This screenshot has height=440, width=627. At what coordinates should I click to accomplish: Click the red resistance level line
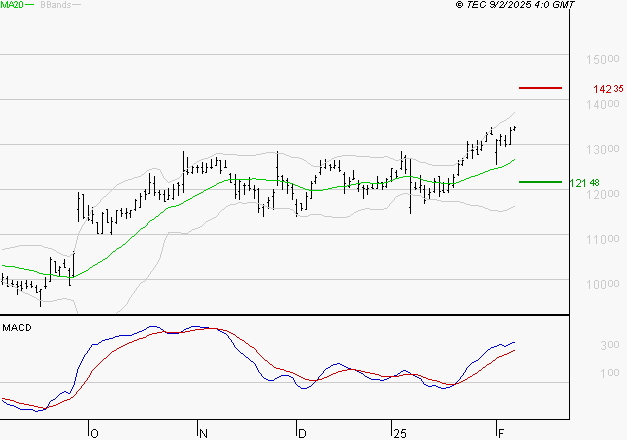point(540,88)
